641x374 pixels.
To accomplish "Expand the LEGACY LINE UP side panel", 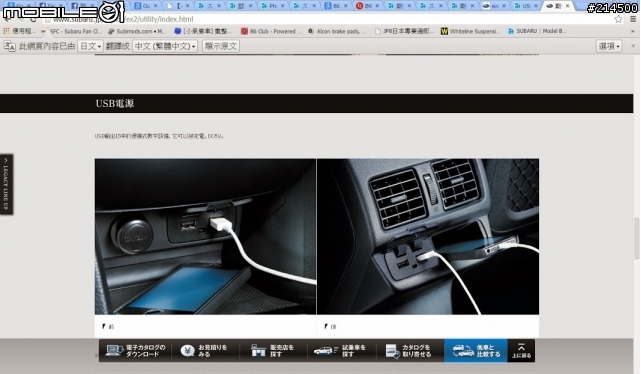I will point(6,184).
